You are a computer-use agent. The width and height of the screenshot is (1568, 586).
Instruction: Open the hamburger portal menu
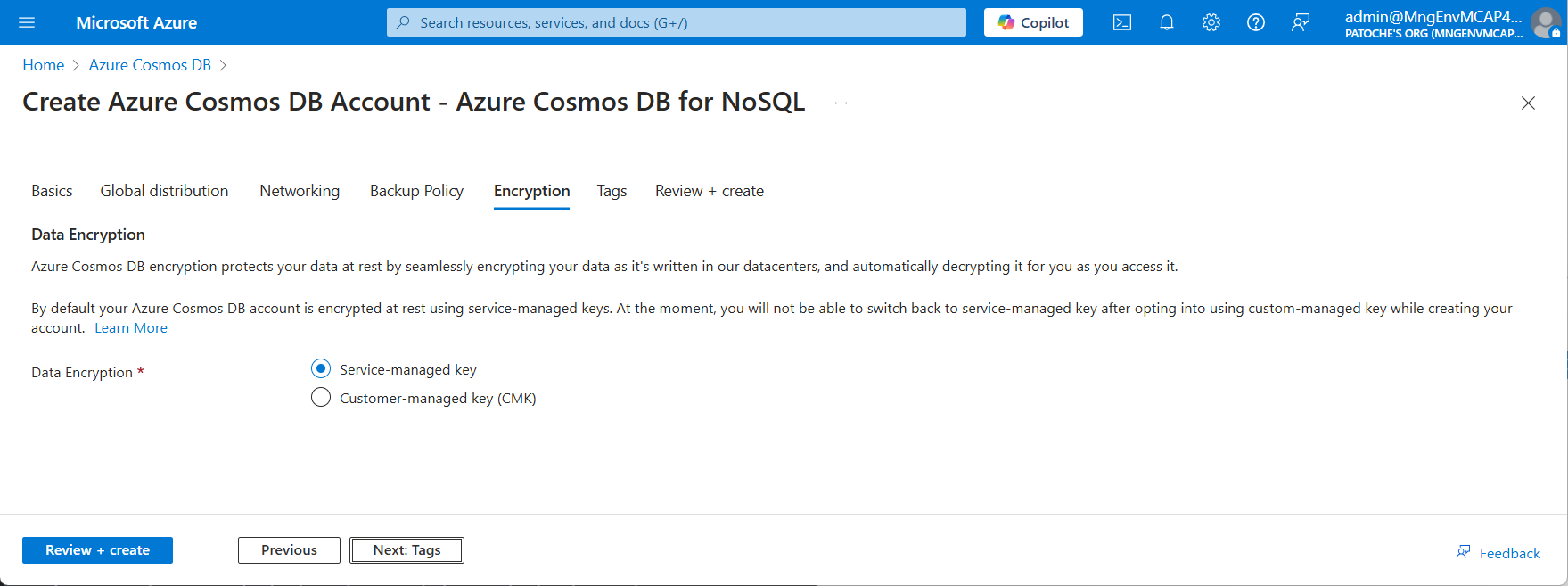tap(27, 22)
